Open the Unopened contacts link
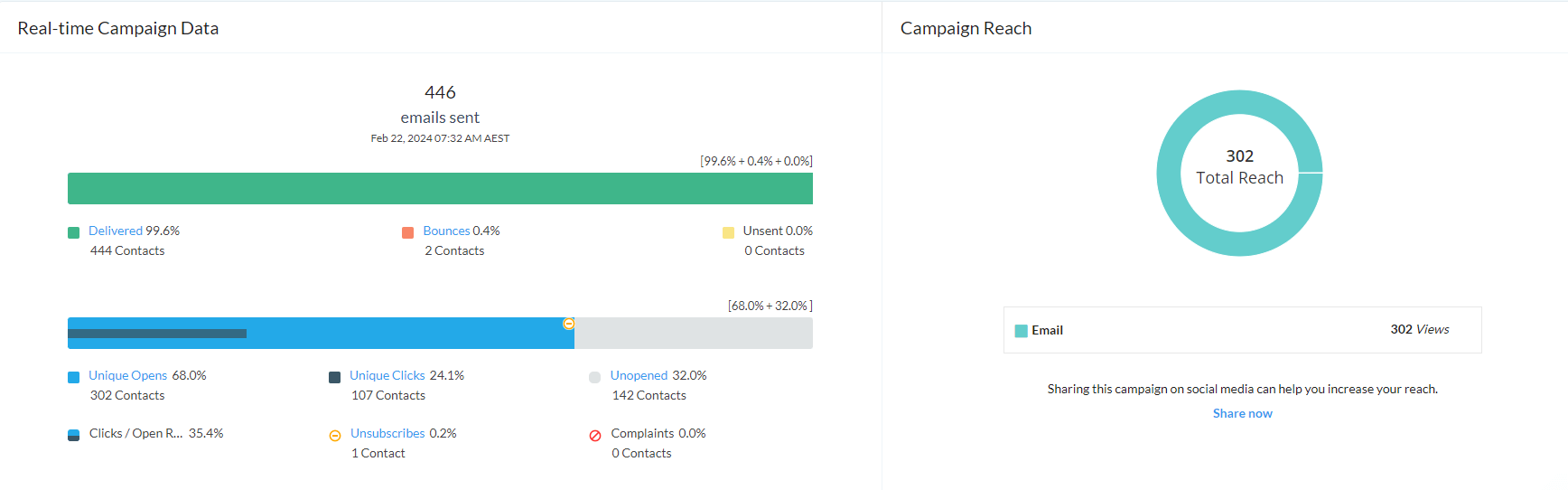The height and width of the screenshot is (490, 1568). coord(639,376)
